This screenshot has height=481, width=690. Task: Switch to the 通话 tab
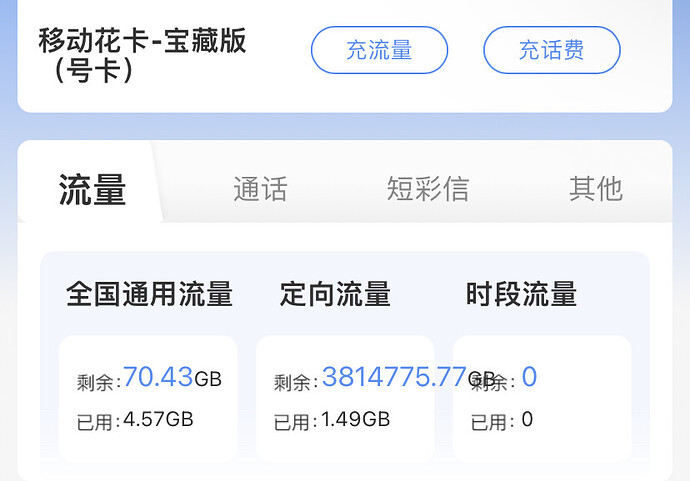[x=260, y=189]
